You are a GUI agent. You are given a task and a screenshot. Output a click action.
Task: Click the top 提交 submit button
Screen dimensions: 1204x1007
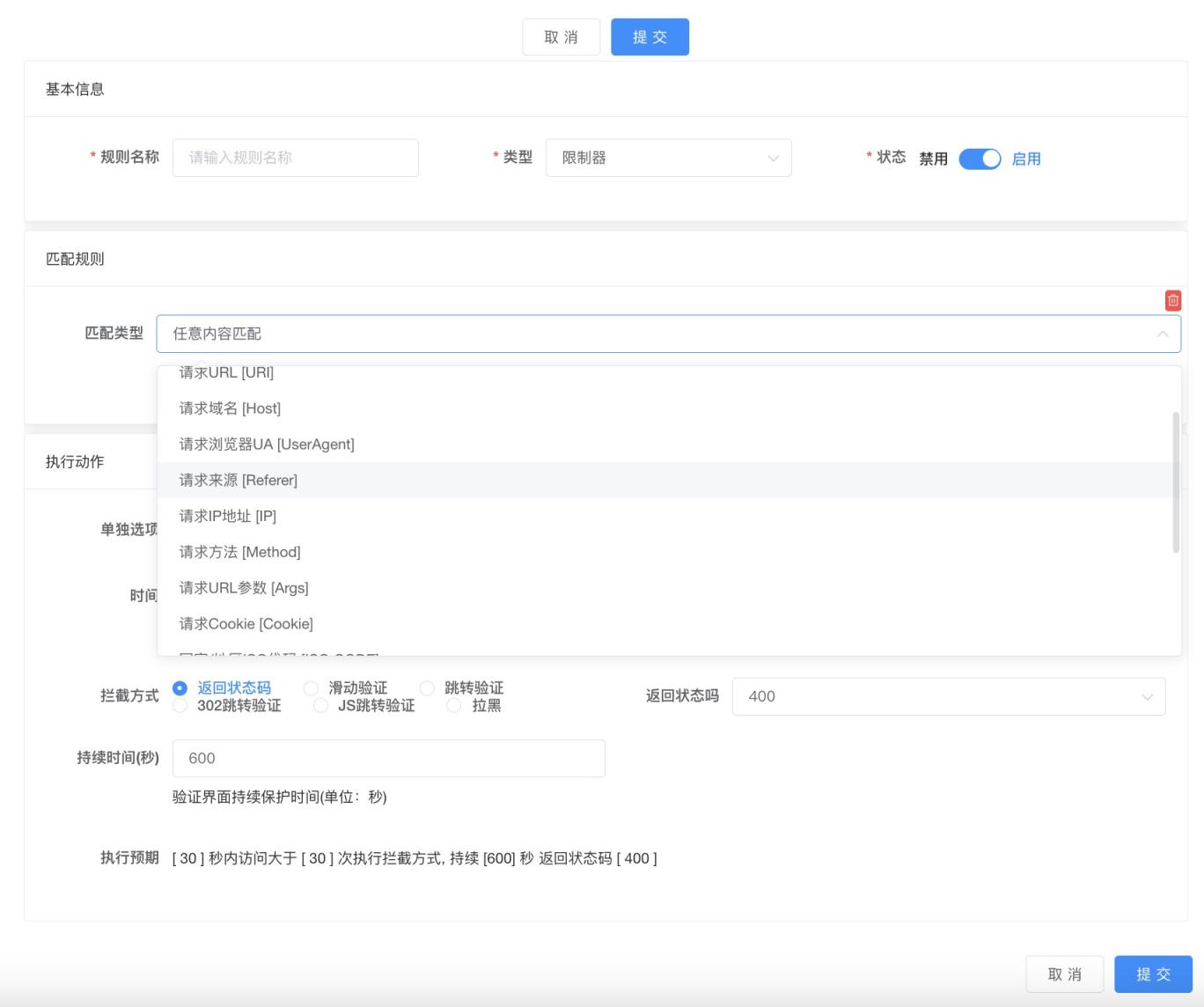(x=650, y=37)
